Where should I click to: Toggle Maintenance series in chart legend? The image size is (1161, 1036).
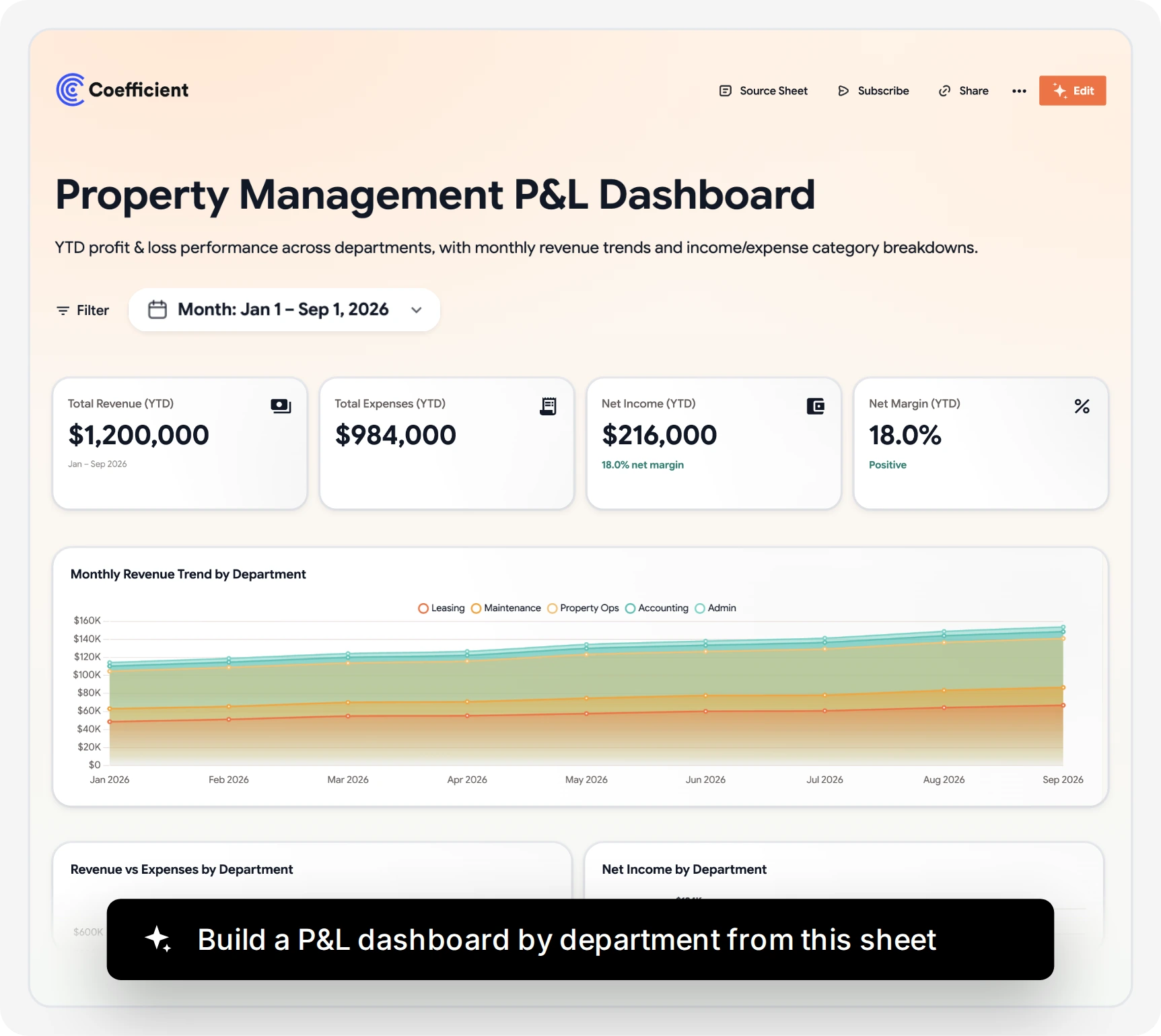click(x=506, y=608)
